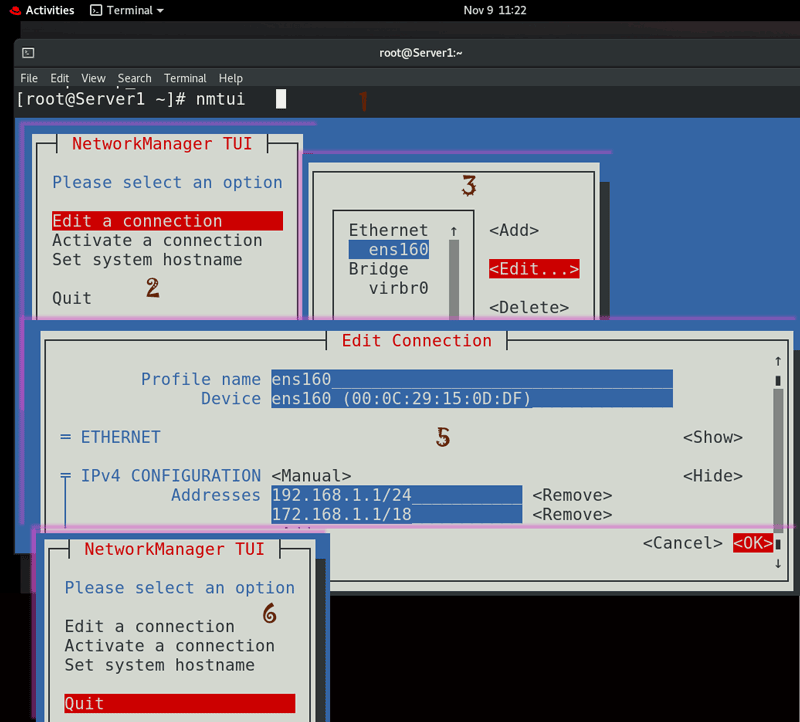Select Activate a connection in bottom dialog
Screen dimensions: 800x722
point(170,645)
